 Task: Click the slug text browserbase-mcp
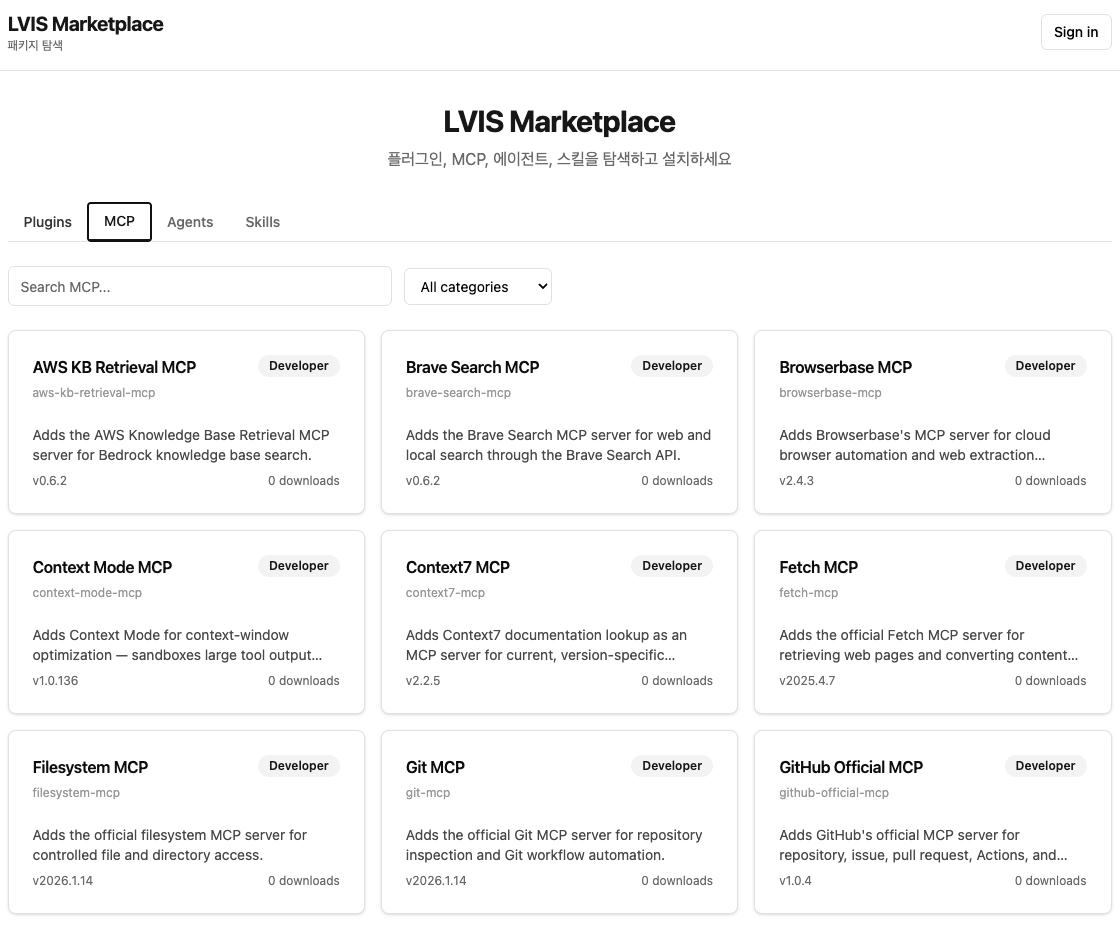click(x=830, y=393)
